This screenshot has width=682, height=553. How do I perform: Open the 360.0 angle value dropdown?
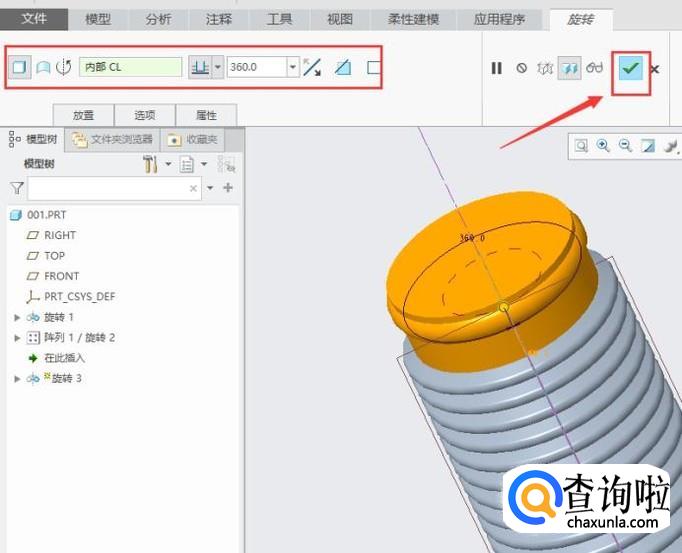click(293, 68)
